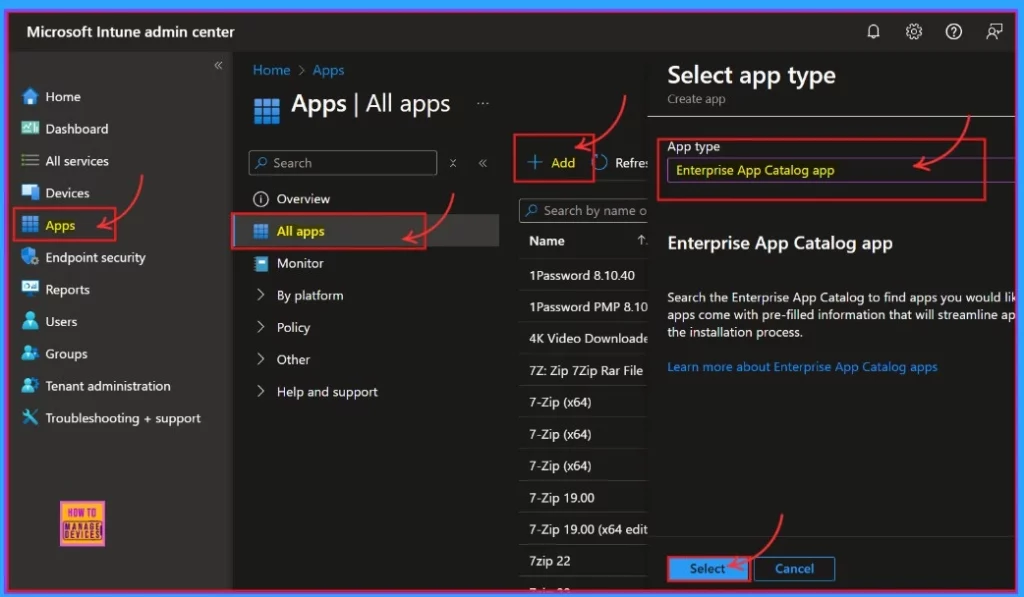Open the settings gear icon
The image size is (1024, 597).
(914, 31)
